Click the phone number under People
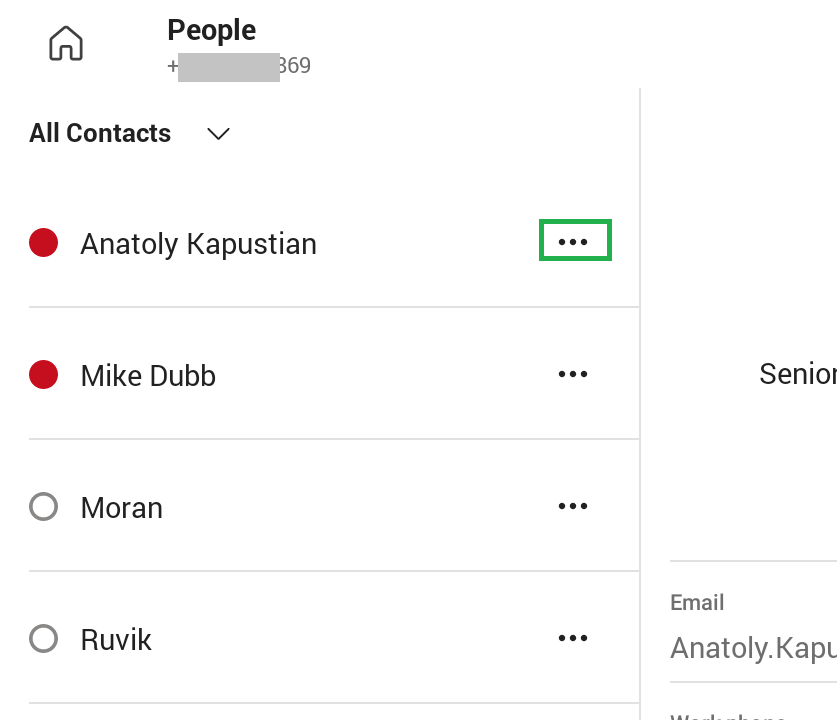Screen dimensions: 837x720 [239, 66]
